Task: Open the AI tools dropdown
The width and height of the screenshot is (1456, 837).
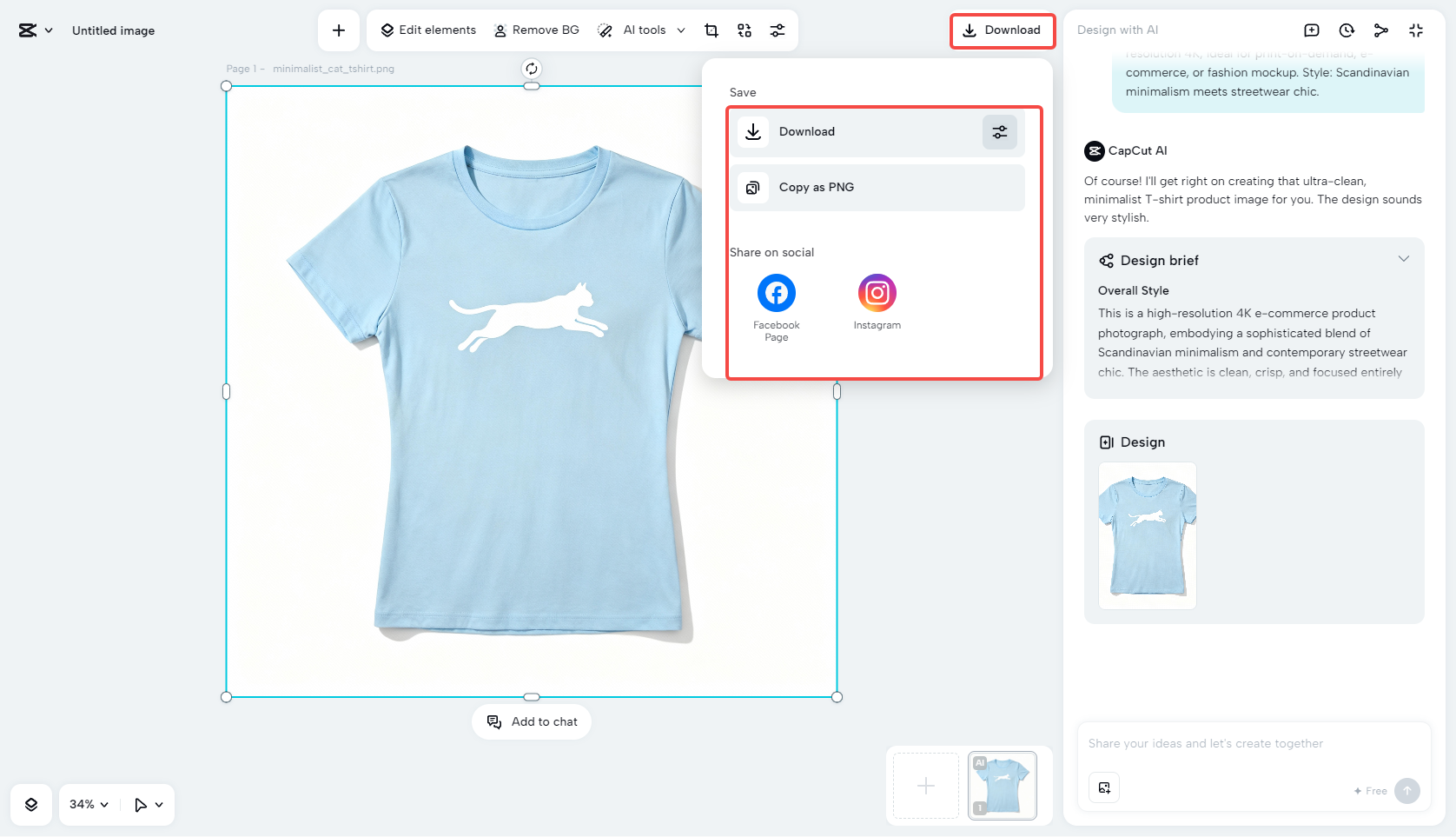Action: coord(641,30)
